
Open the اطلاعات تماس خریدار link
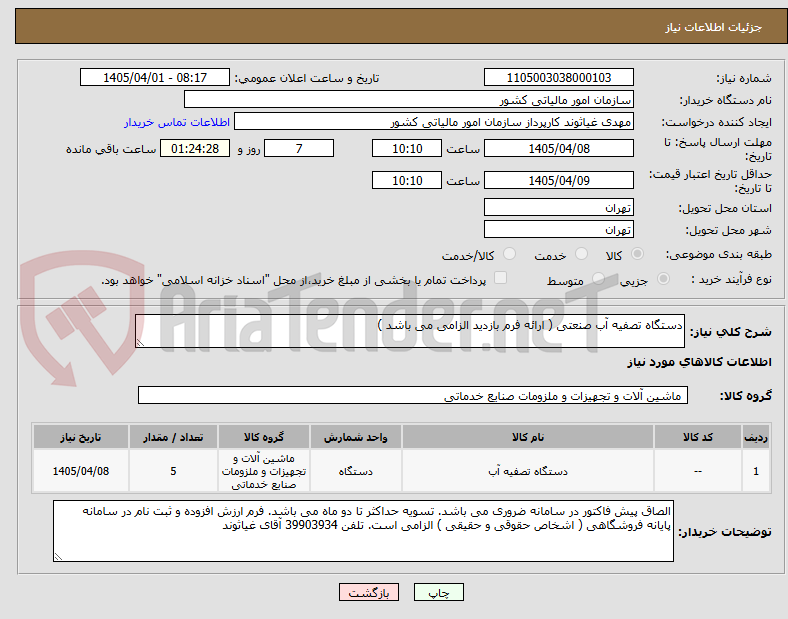click(x=177, y=122)
